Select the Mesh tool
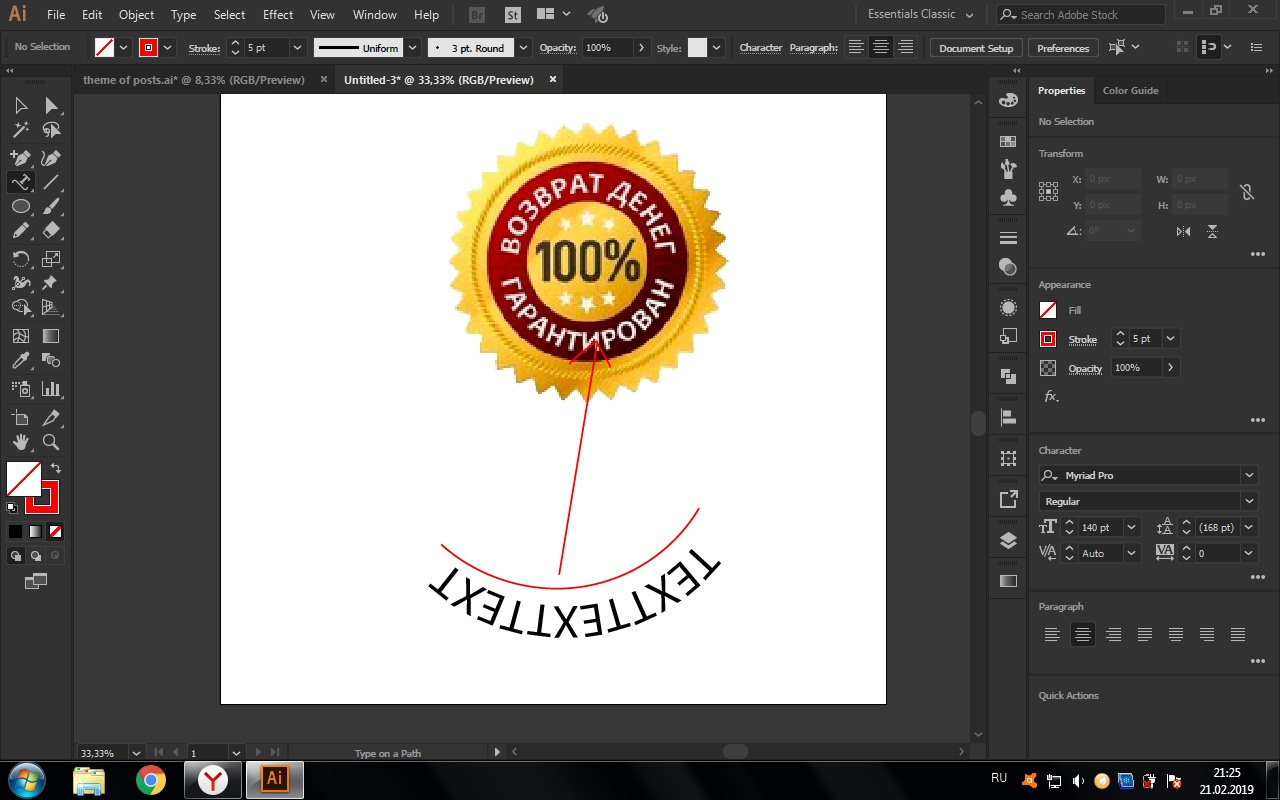The image size is (1280, 800). coord(20,336)
